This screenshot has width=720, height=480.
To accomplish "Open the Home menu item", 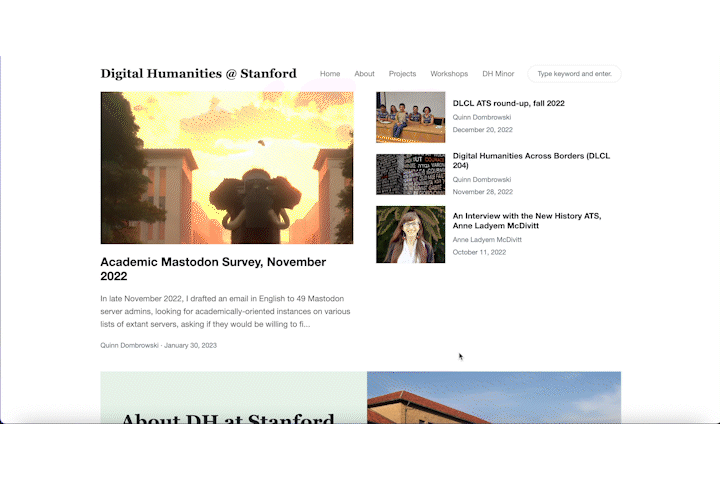I will (x=330, y=73).
